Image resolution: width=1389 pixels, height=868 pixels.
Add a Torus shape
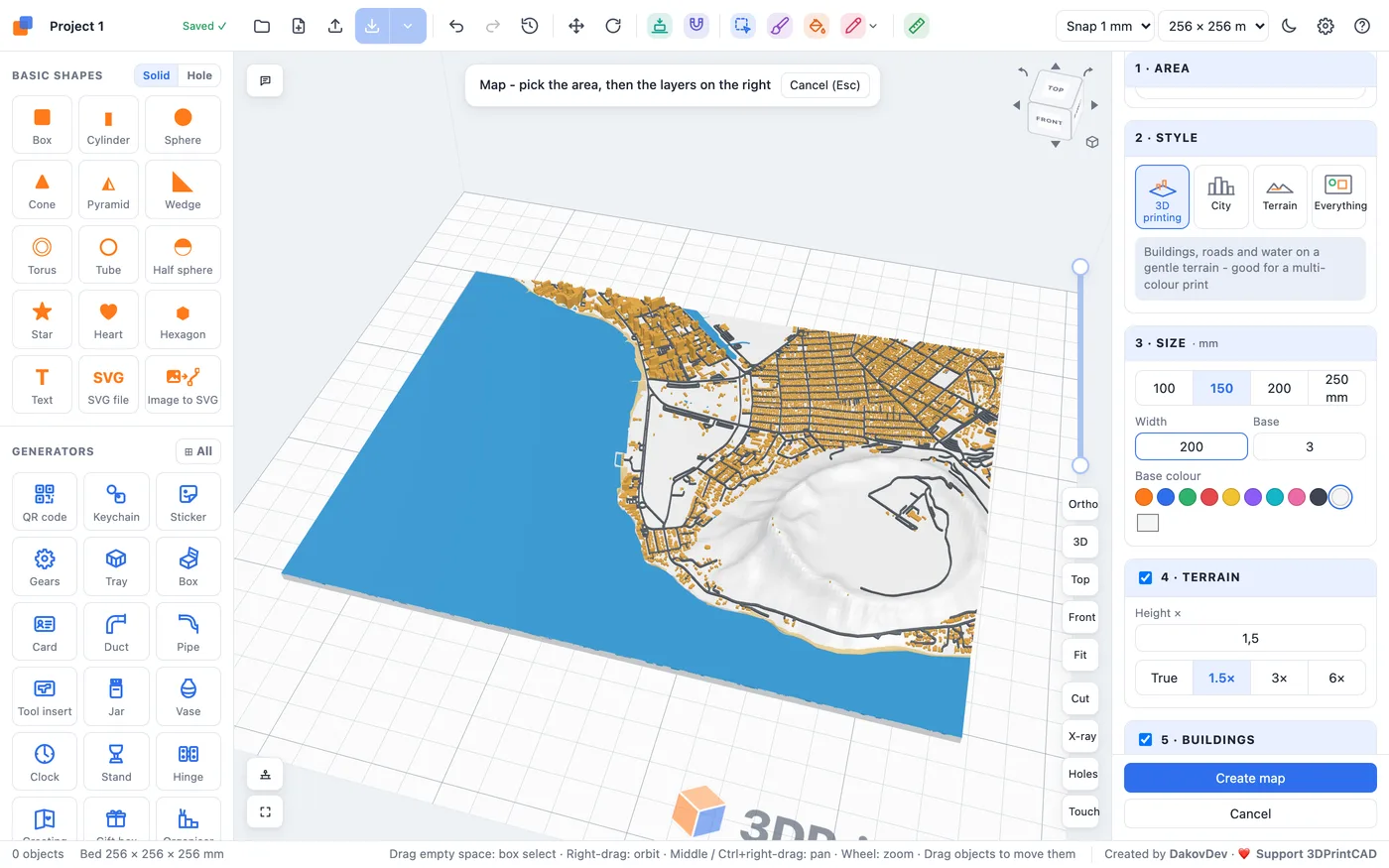pos(42,256)
